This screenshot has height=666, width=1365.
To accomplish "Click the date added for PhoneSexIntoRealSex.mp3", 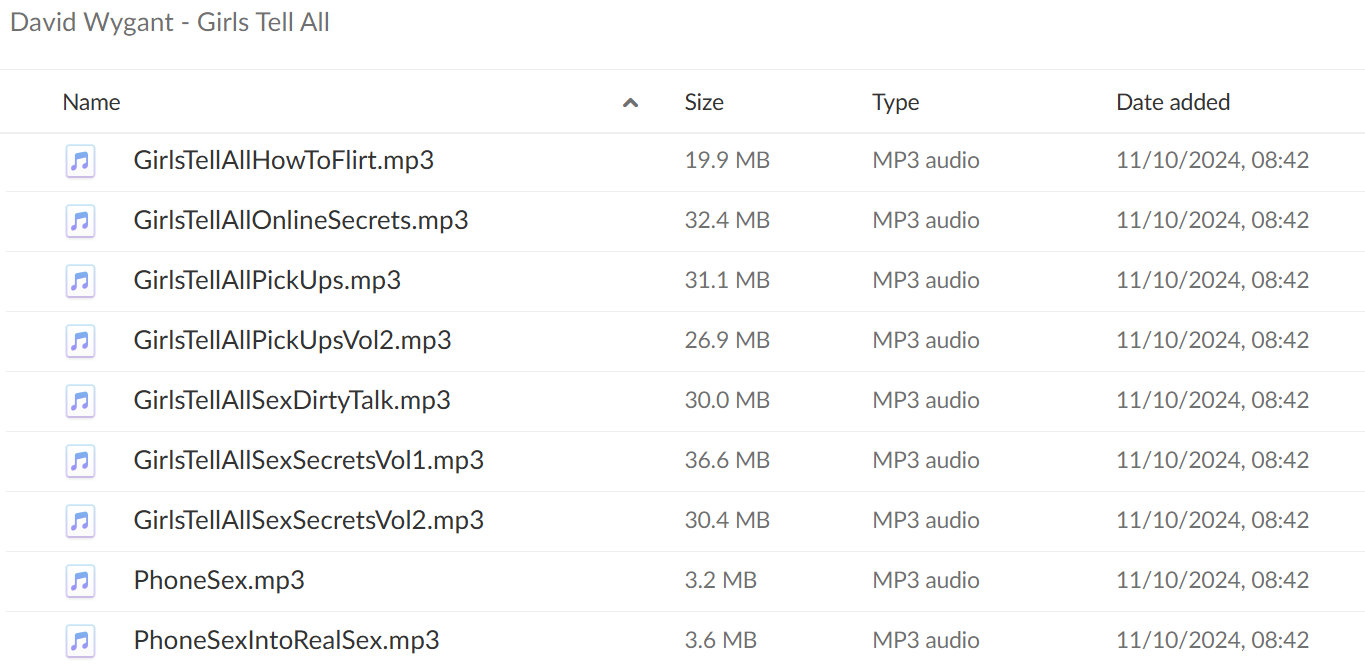I will 1213,640.
